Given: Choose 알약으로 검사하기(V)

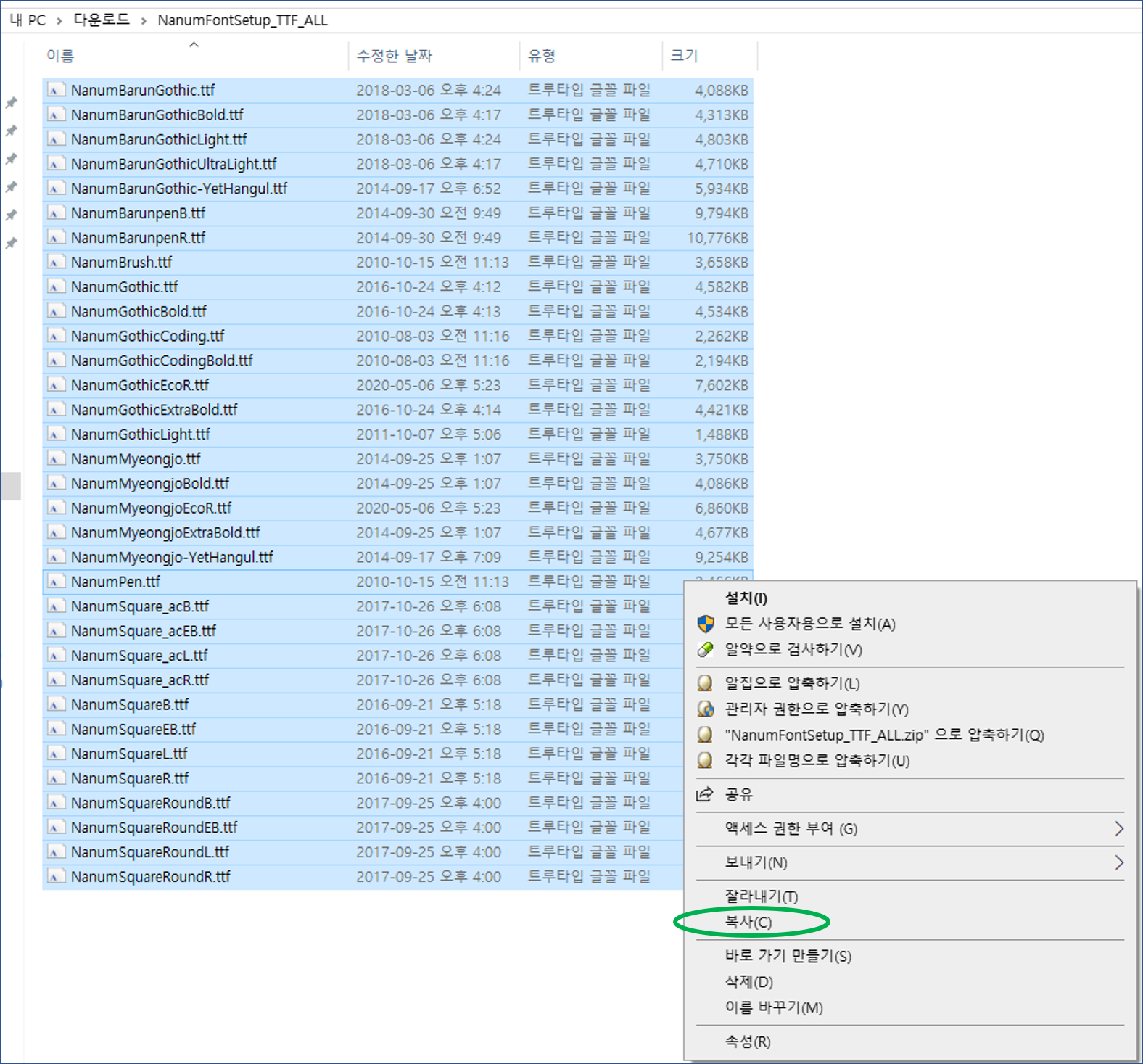Looking at the screenshot, I should [793, 649].
